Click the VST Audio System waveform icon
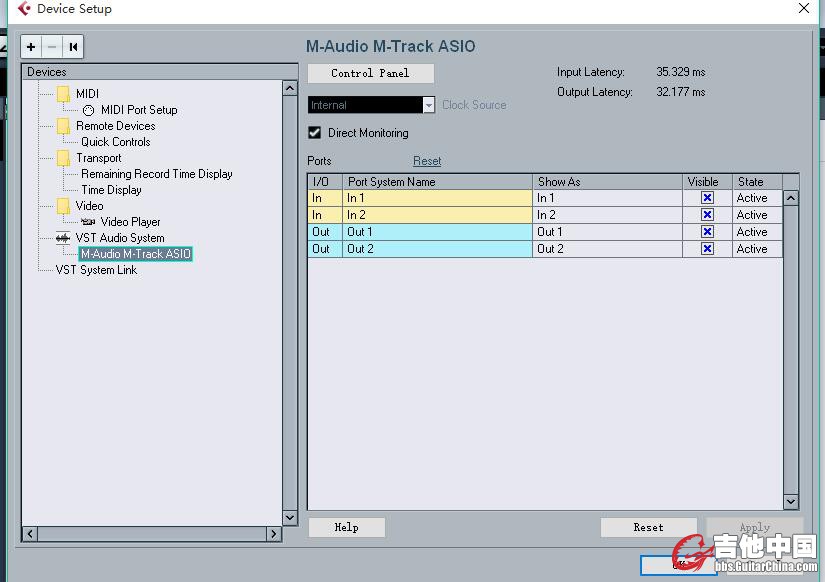This screenshot has width=825, height=582. (x=63, y=238)
